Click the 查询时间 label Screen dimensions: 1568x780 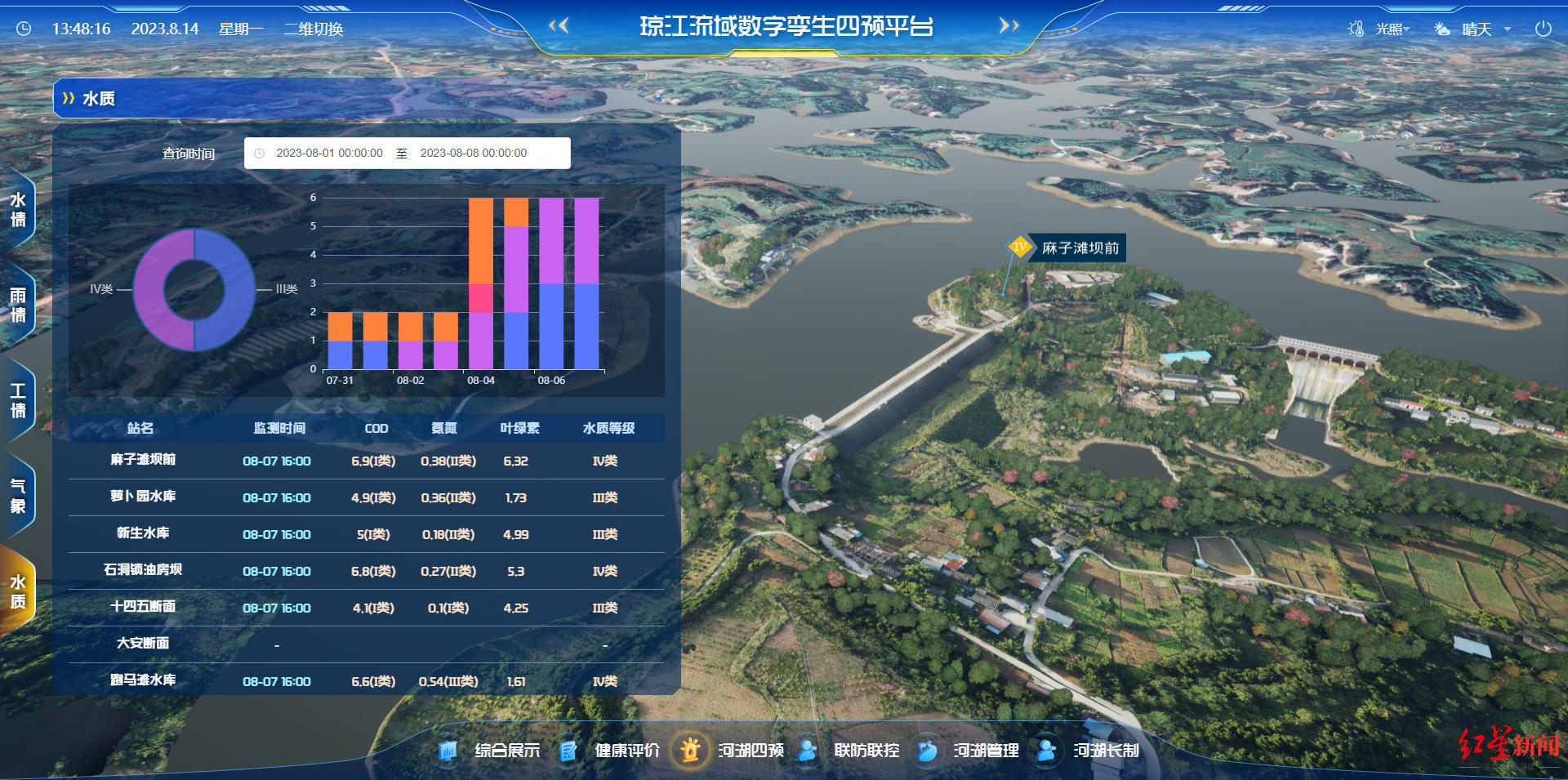(188, 154)
